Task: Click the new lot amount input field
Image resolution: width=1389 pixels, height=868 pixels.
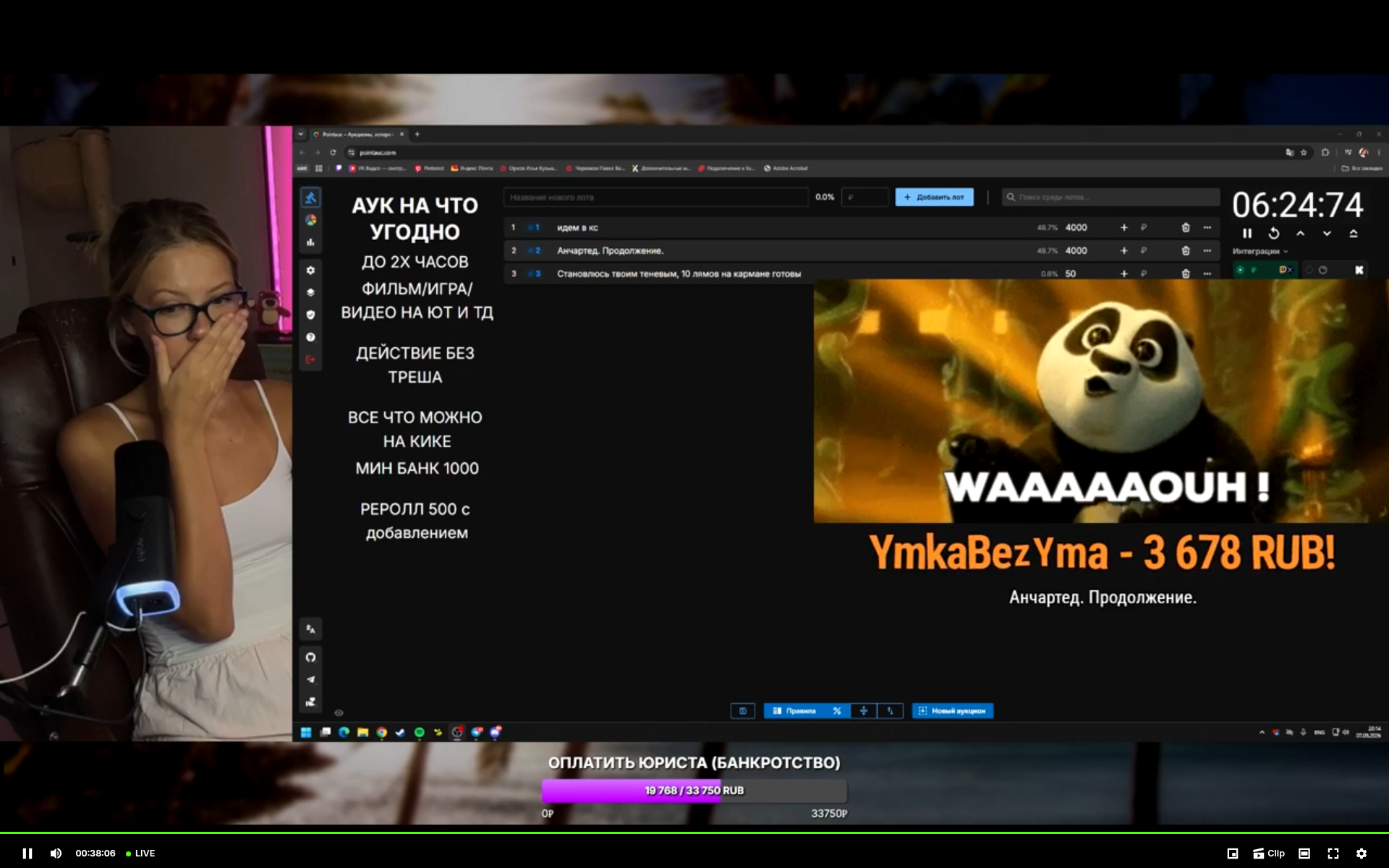Action: [865, 197]
